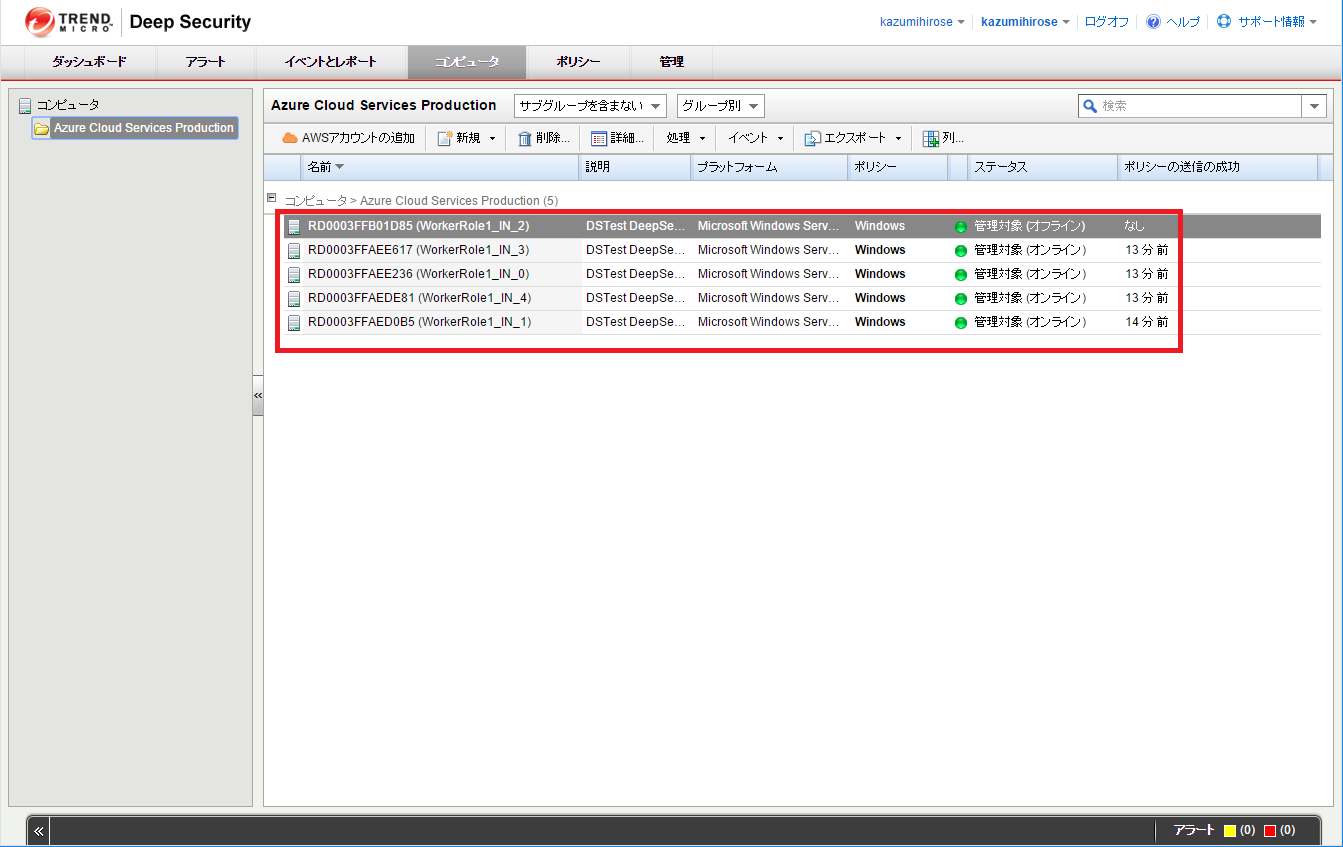Viewport: 1343px width, 847px height.
Task: Click the ヘルプ link
Action: 1183,22
